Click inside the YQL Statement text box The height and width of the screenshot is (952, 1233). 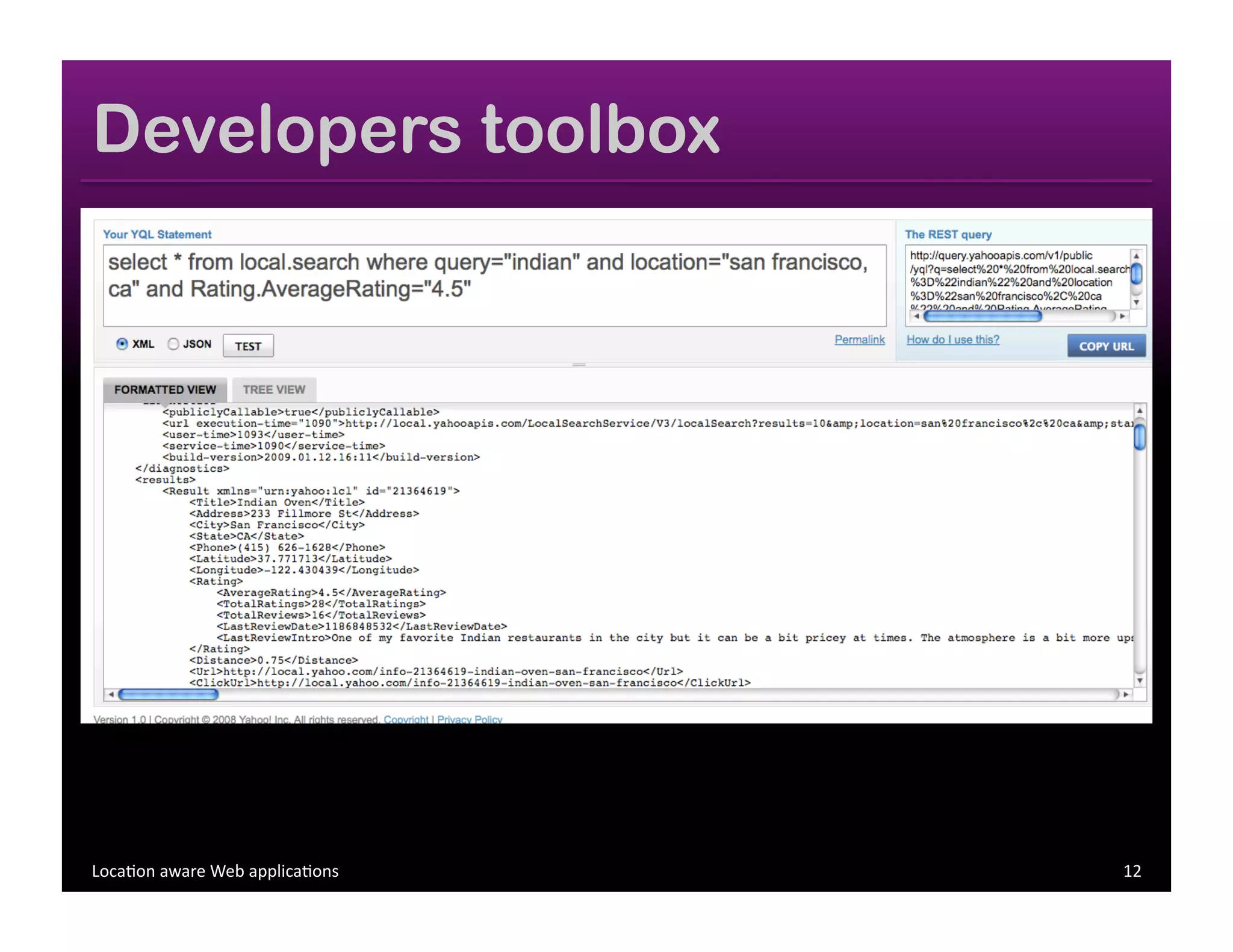click(x=495, y=285)
